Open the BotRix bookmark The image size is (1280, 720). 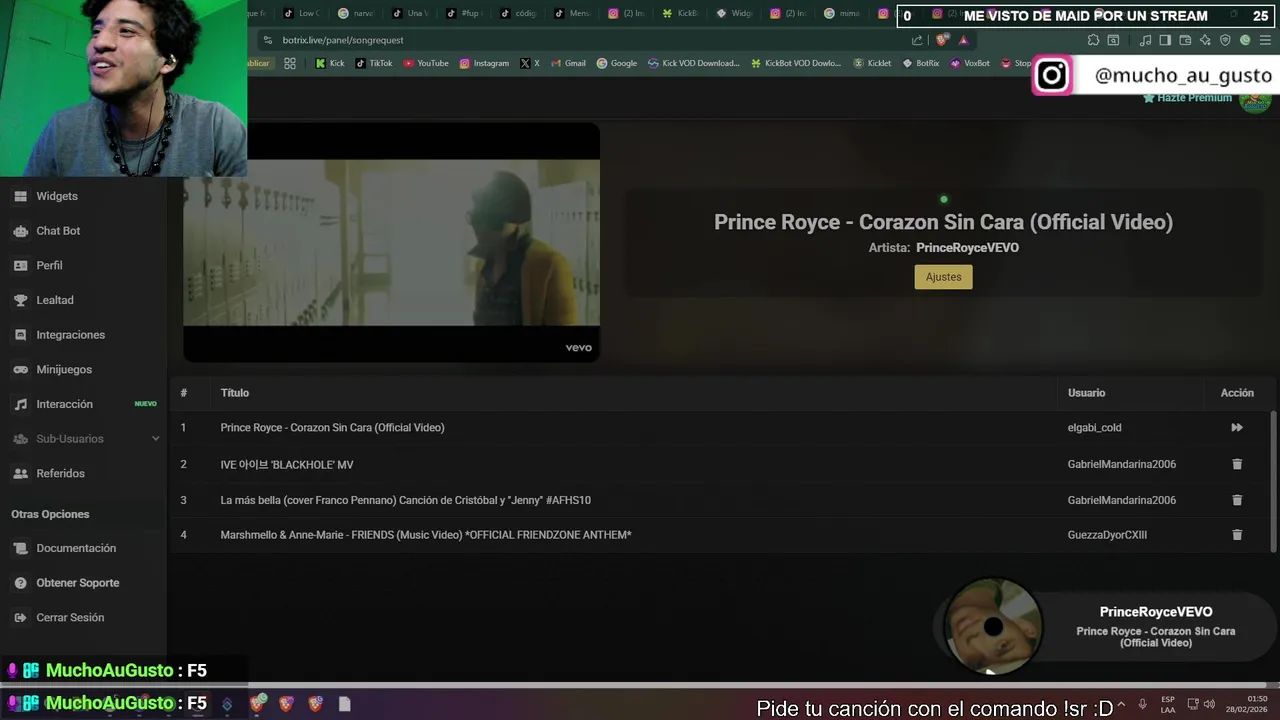tap(921, 63)
